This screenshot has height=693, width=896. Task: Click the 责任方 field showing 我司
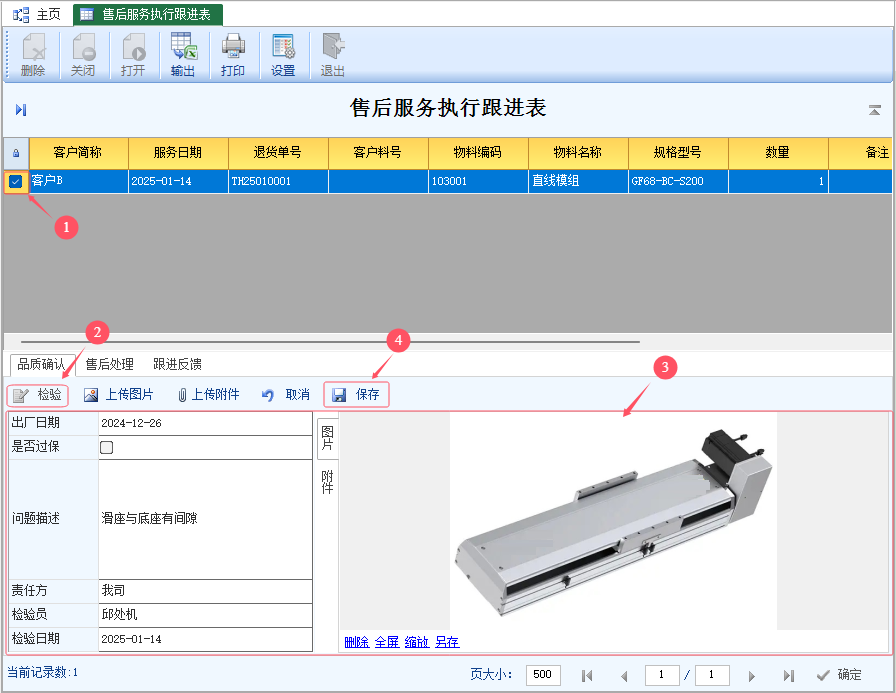click(x=205, y=591)
